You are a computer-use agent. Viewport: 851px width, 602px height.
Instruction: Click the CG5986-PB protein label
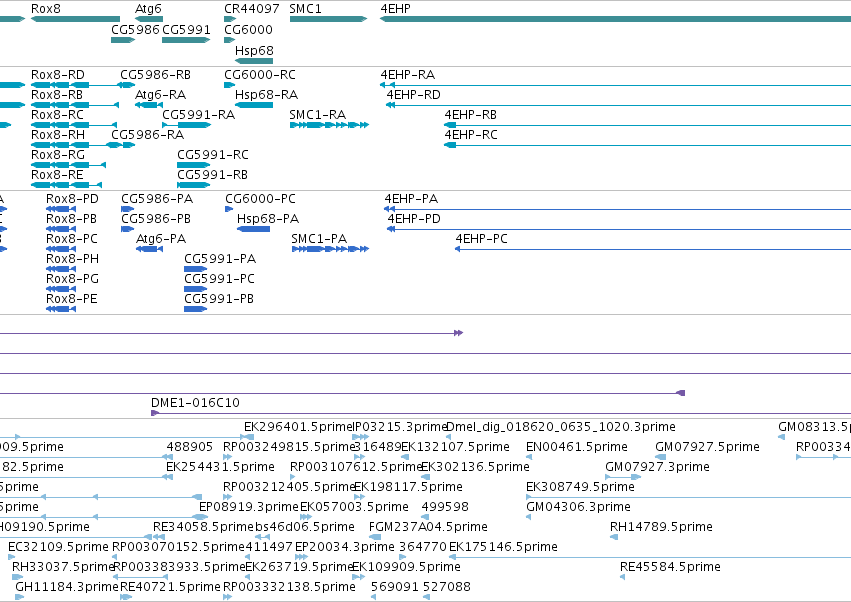coord(156,219)
